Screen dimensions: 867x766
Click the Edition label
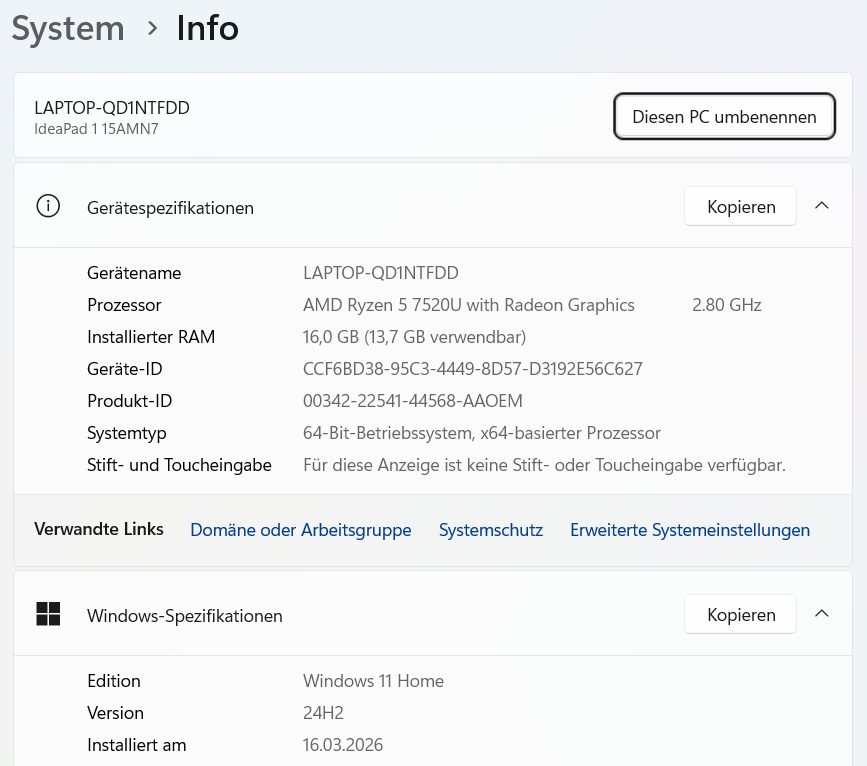114,681
